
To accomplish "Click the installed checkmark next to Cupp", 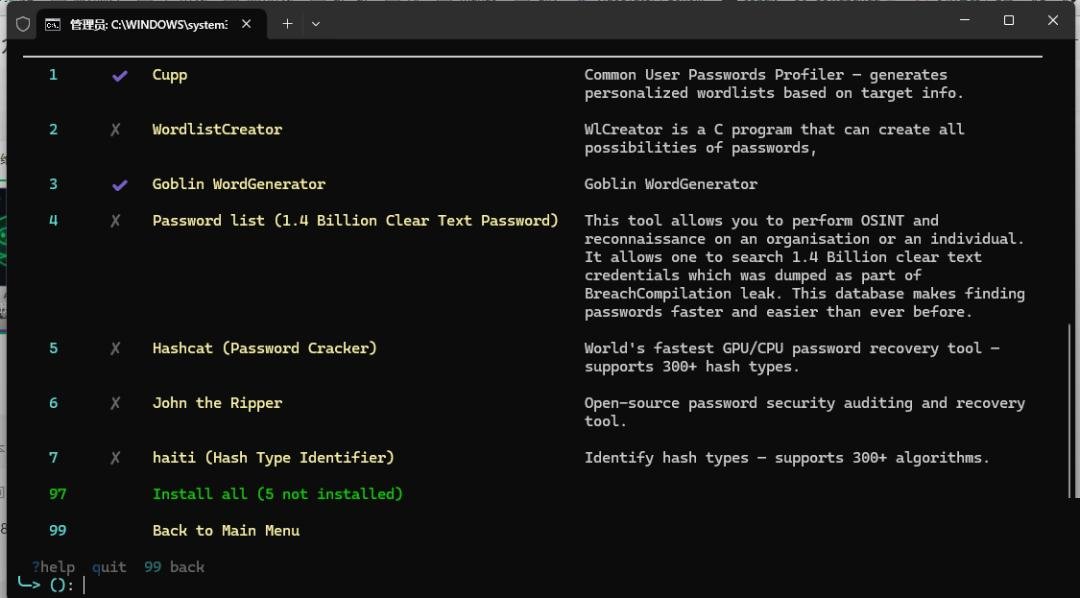I will 119,76.
